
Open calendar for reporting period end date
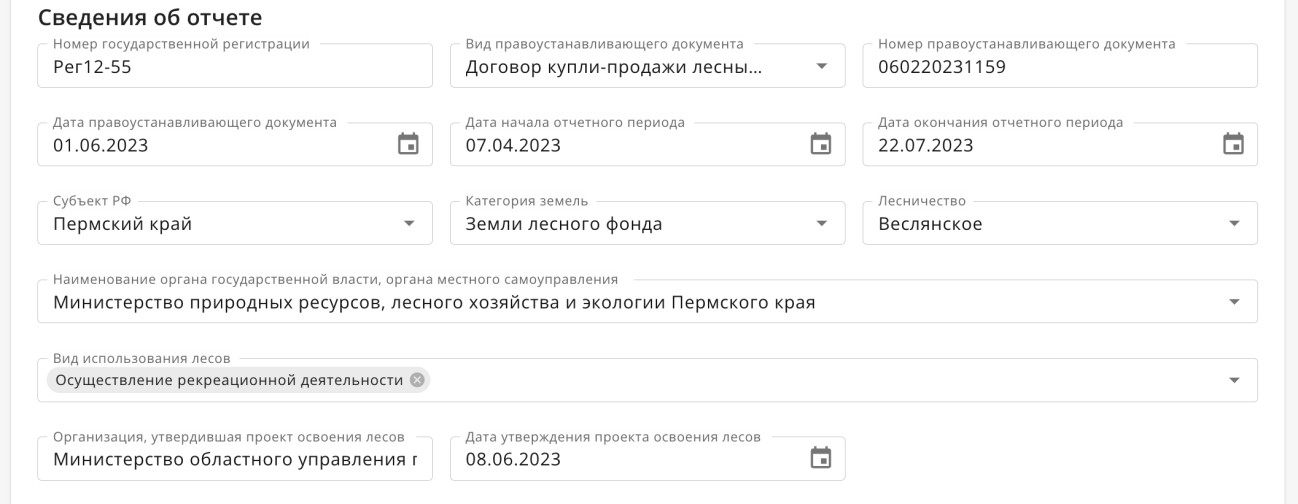click(1234, 144)
